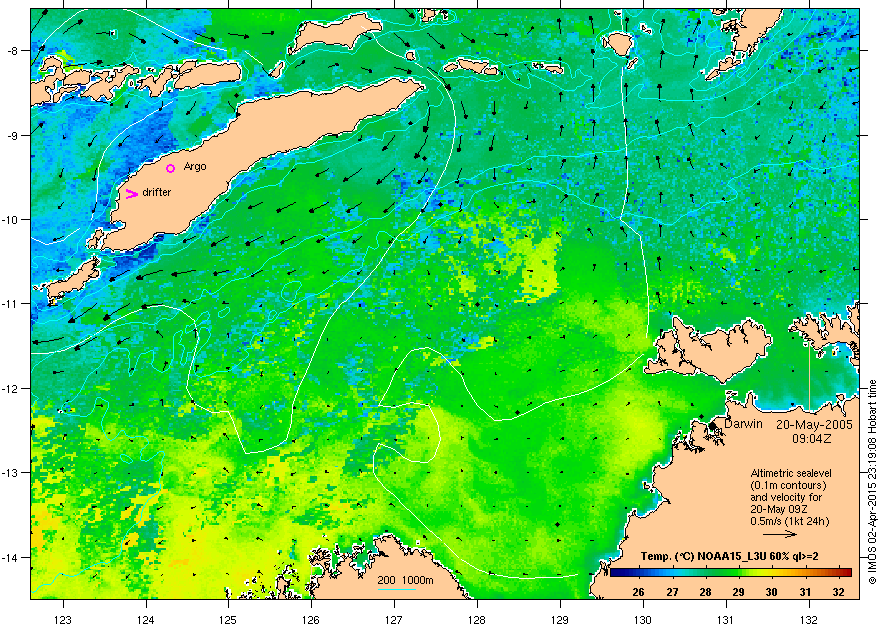Image resolution: width=880 pixels, height=630 pixels.
Task: Click the "0.5m/s (1kt 24h)" legend text
Action: coord(790,521)
